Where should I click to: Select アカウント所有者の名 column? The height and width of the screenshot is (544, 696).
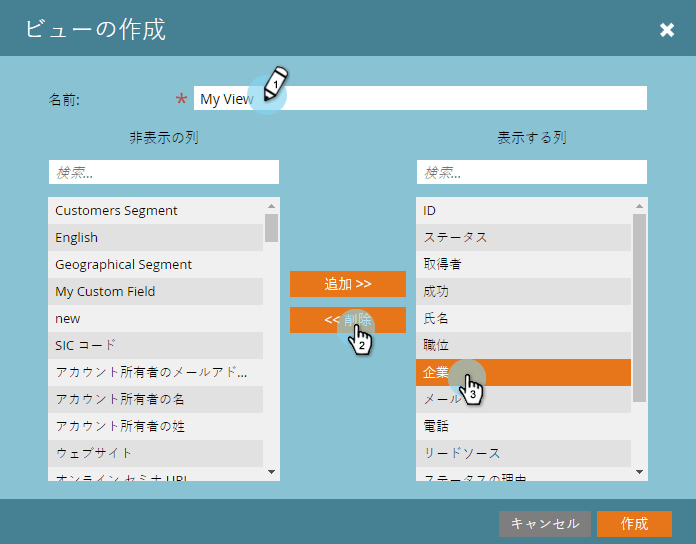[156, 399]
